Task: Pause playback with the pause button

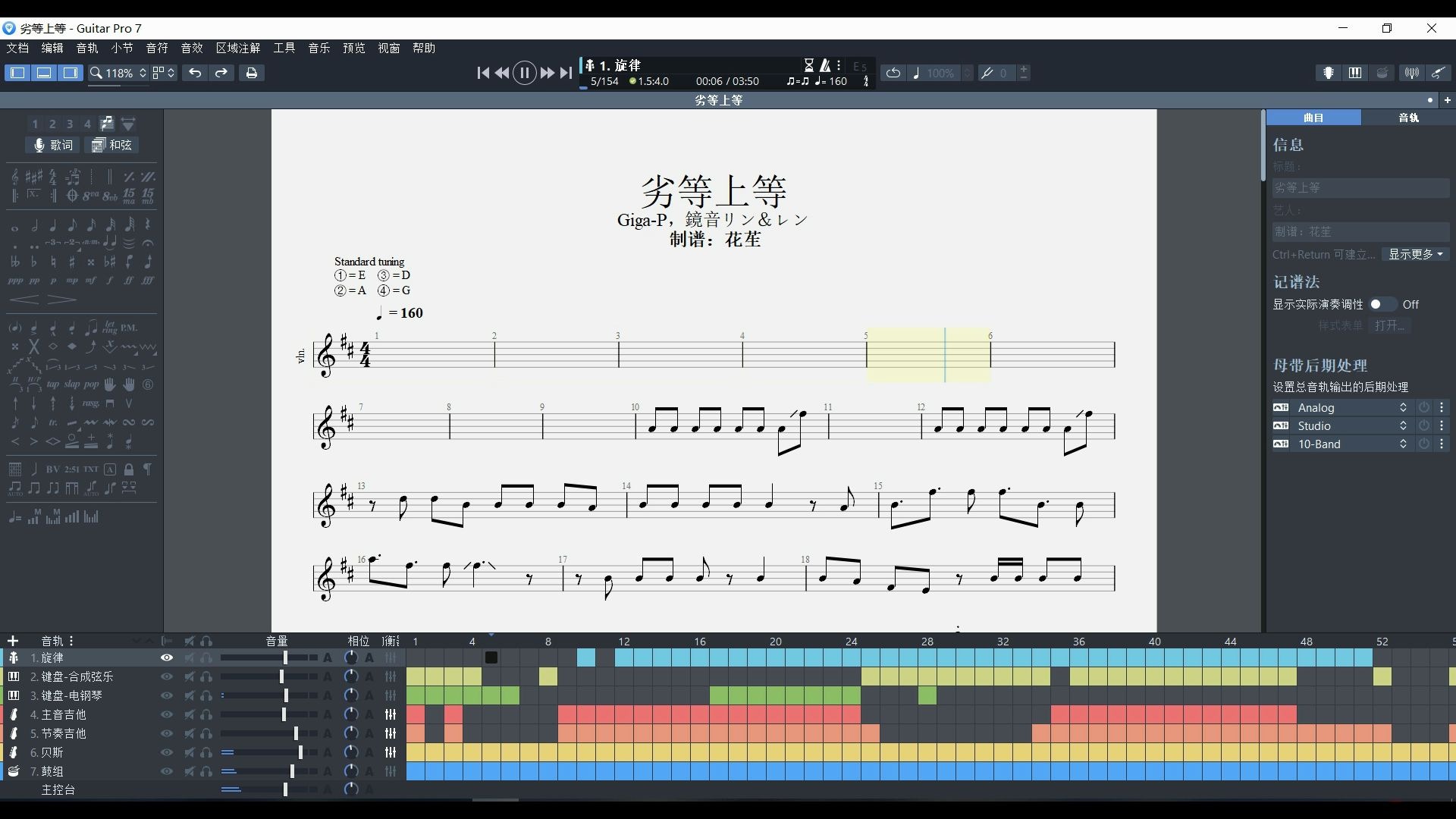Action: click(x=524, y=73)
